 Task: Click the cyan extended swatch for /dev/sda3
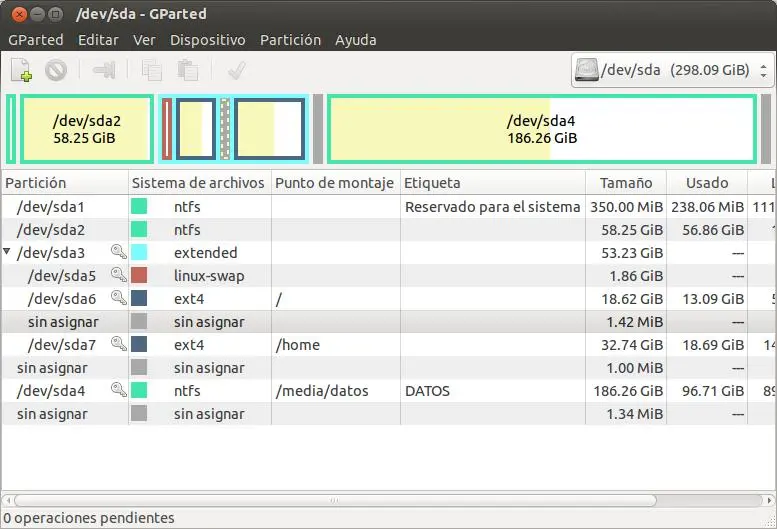(139, 252)
